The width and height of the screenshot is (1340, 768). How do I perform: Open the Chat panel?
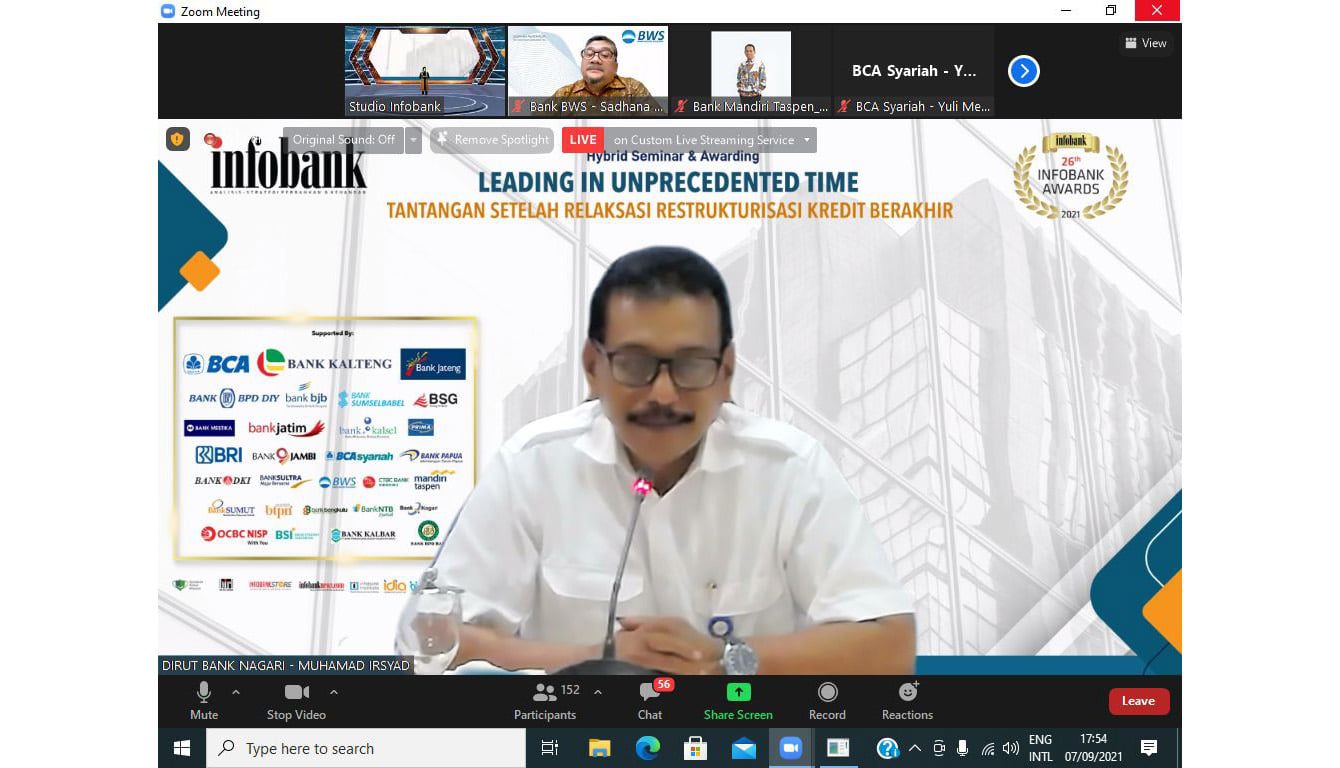click(650, 699)
